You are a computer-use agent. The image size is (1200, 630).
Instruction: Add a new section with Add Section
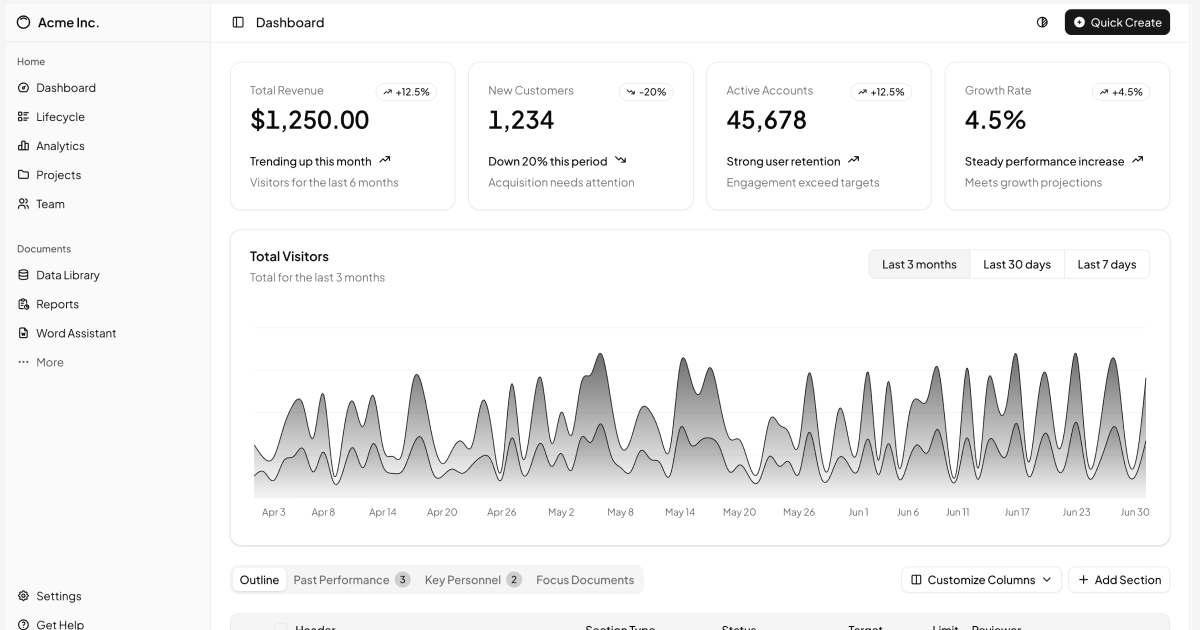(1119, 579)
